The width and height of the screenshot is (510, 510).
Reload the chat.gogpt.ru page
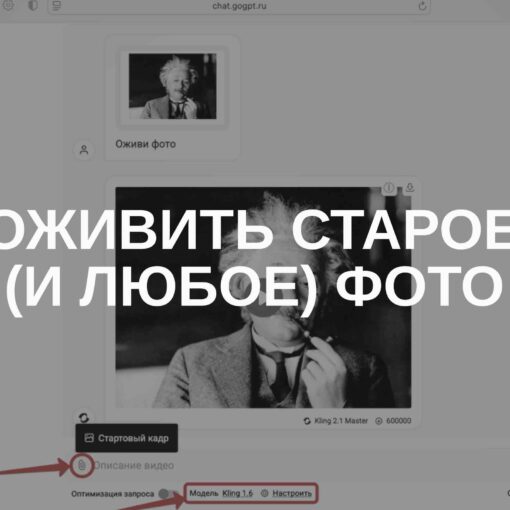coord(422,6)
